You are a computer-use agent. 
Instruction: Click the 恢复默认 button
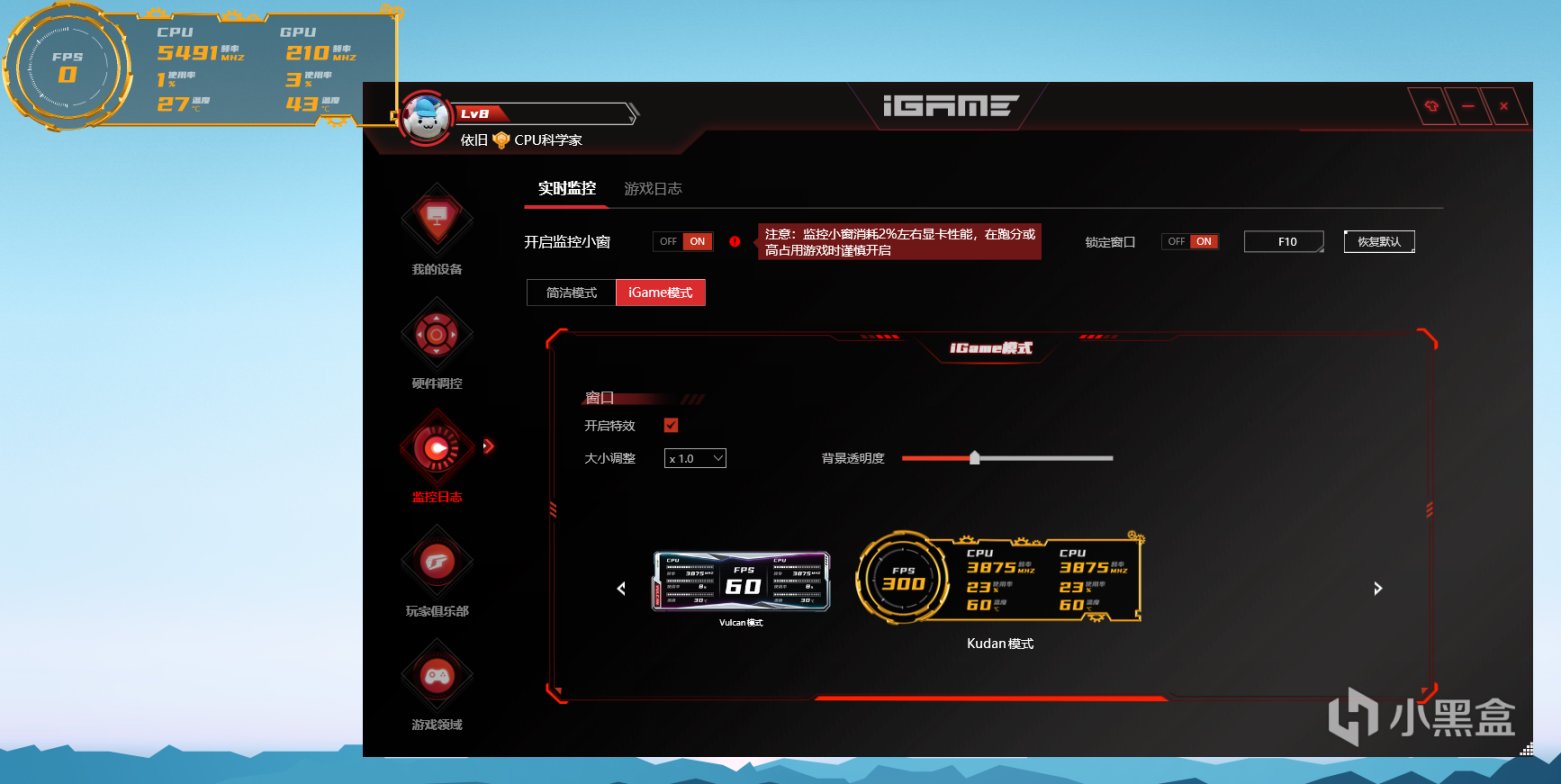tap(1379, 241)
